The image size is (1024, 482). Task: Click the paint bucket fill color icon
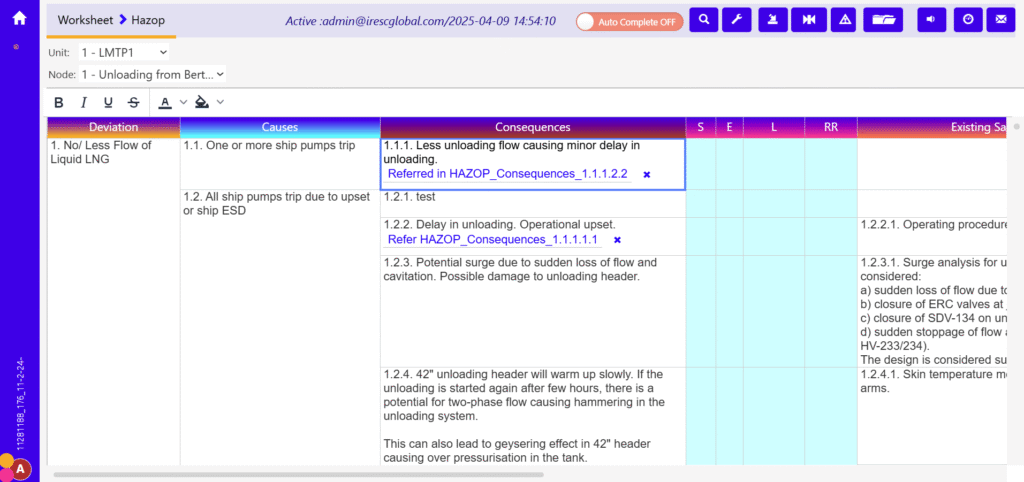[x=202, y=102]
